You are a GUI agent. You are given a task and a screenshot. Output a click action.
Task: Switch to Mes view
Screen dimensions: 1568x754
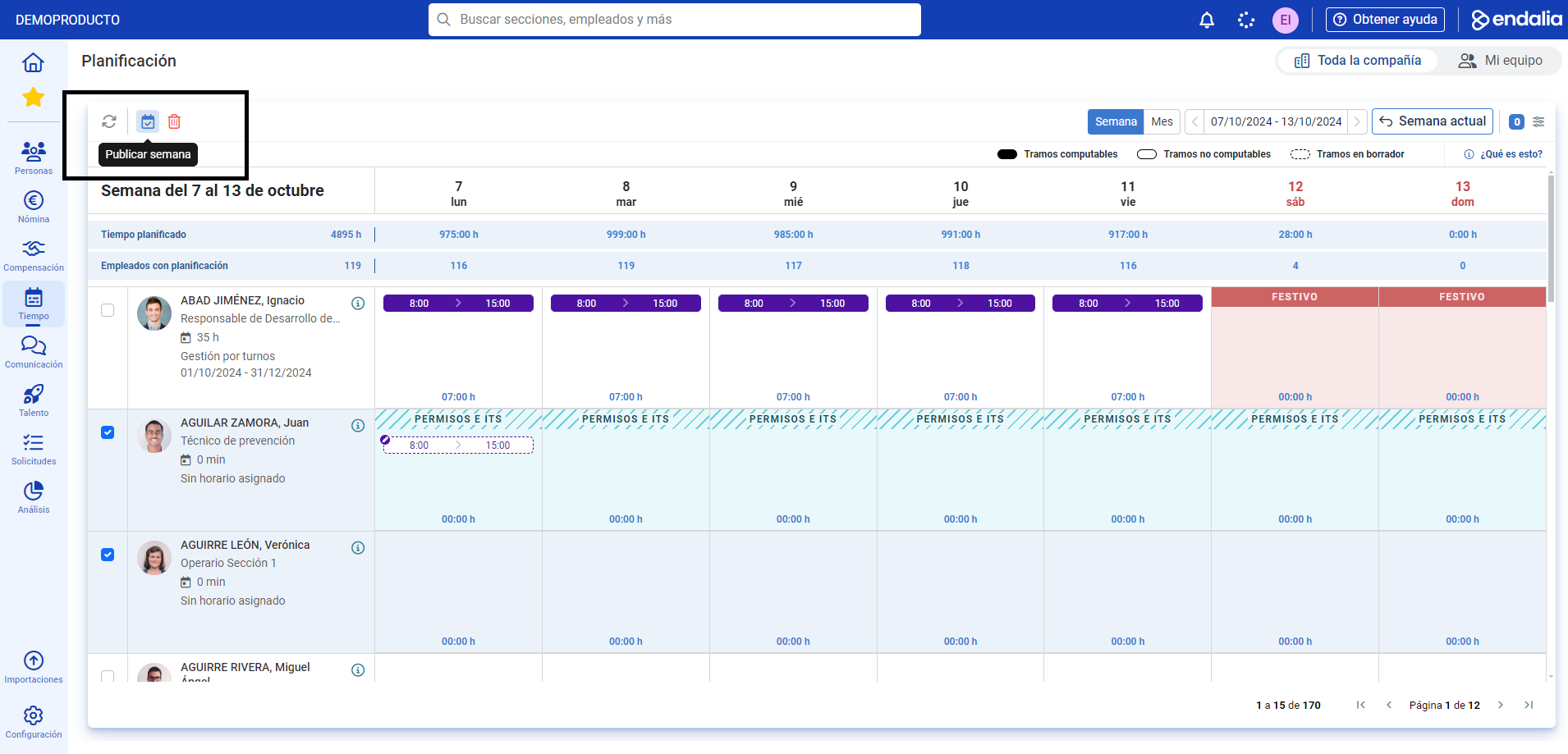tap(1162, 121)
